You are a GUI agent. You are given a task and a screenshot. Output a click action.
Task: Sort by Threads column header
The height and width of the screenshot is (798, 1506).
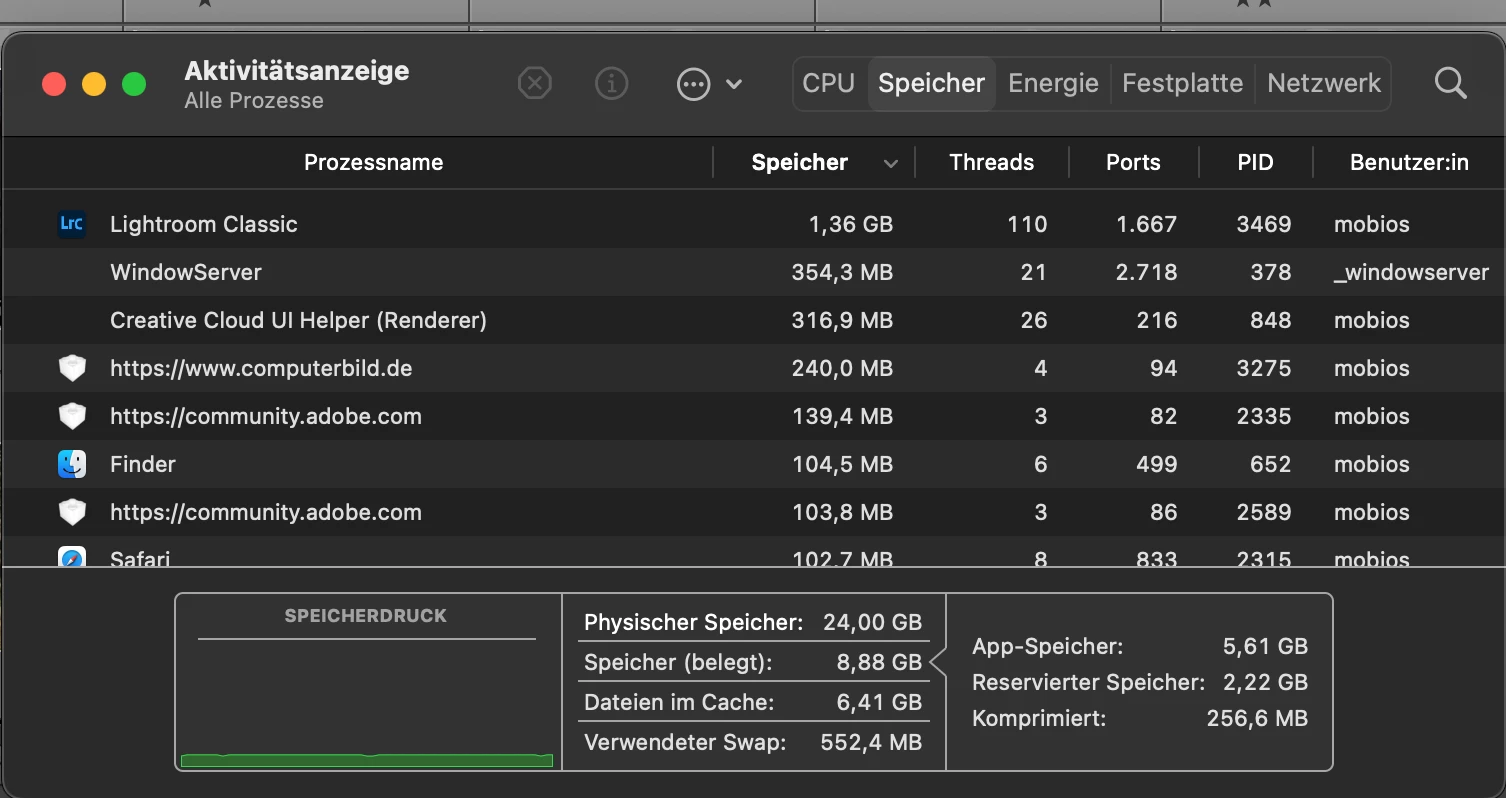[991, 163]
